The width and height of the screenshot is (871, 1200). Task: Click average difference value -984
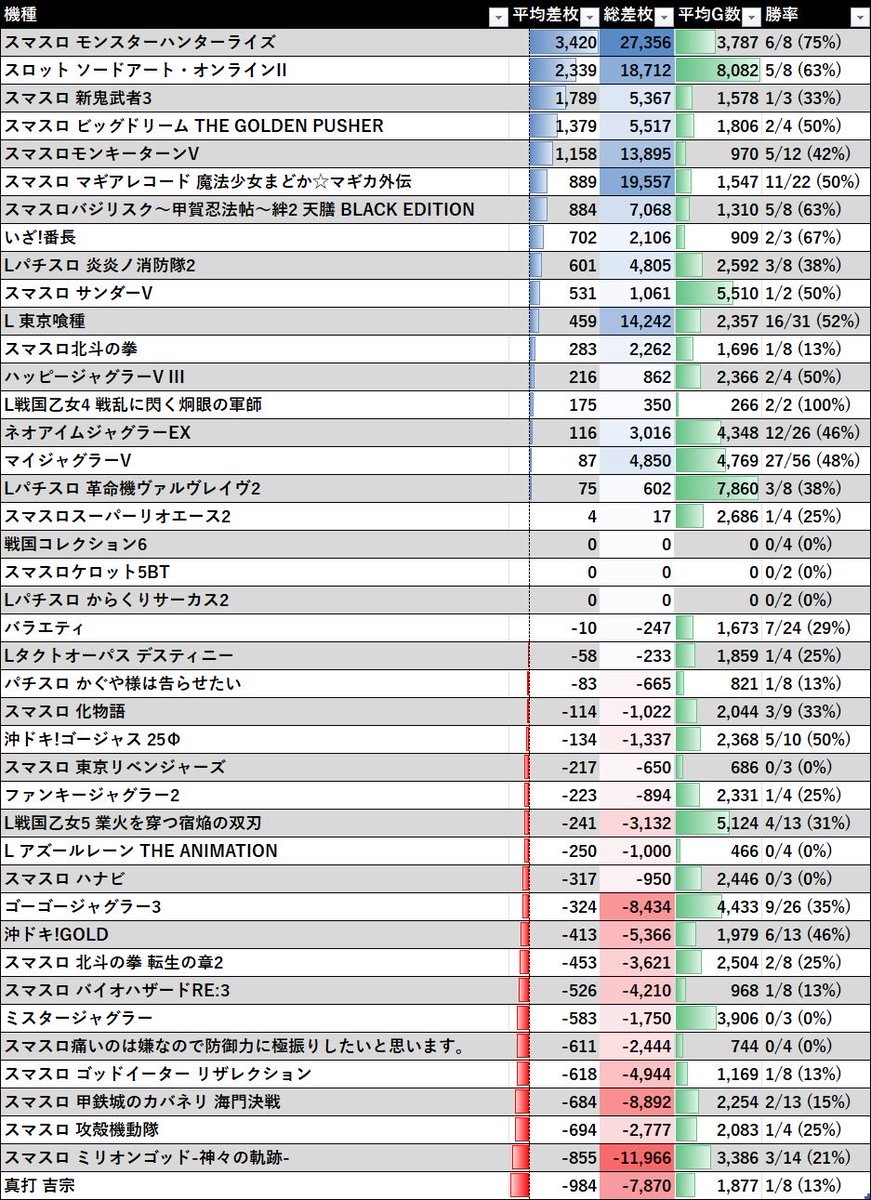coord(565,1187)
